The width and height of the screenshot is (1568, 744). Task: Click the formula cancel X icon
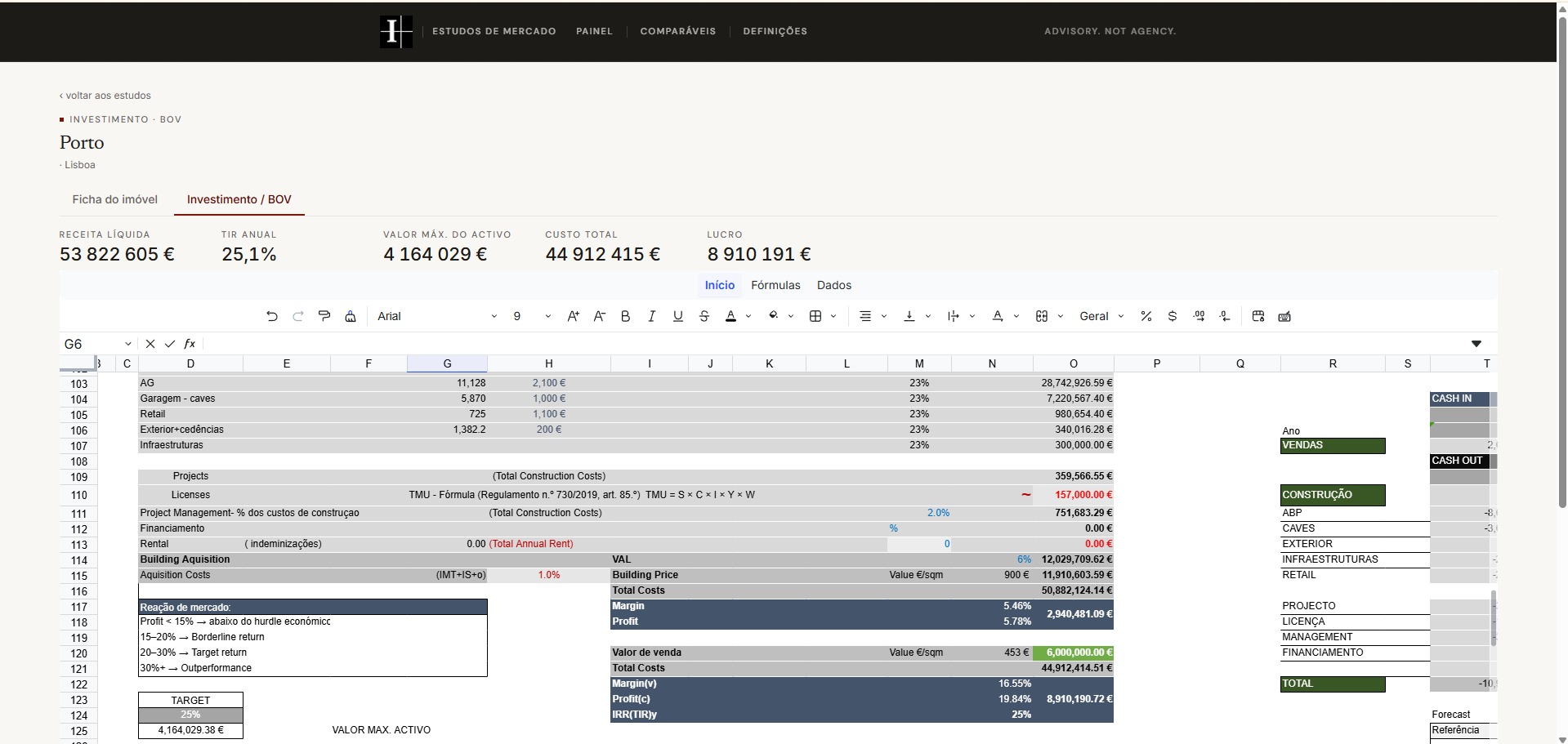point(150,344)
